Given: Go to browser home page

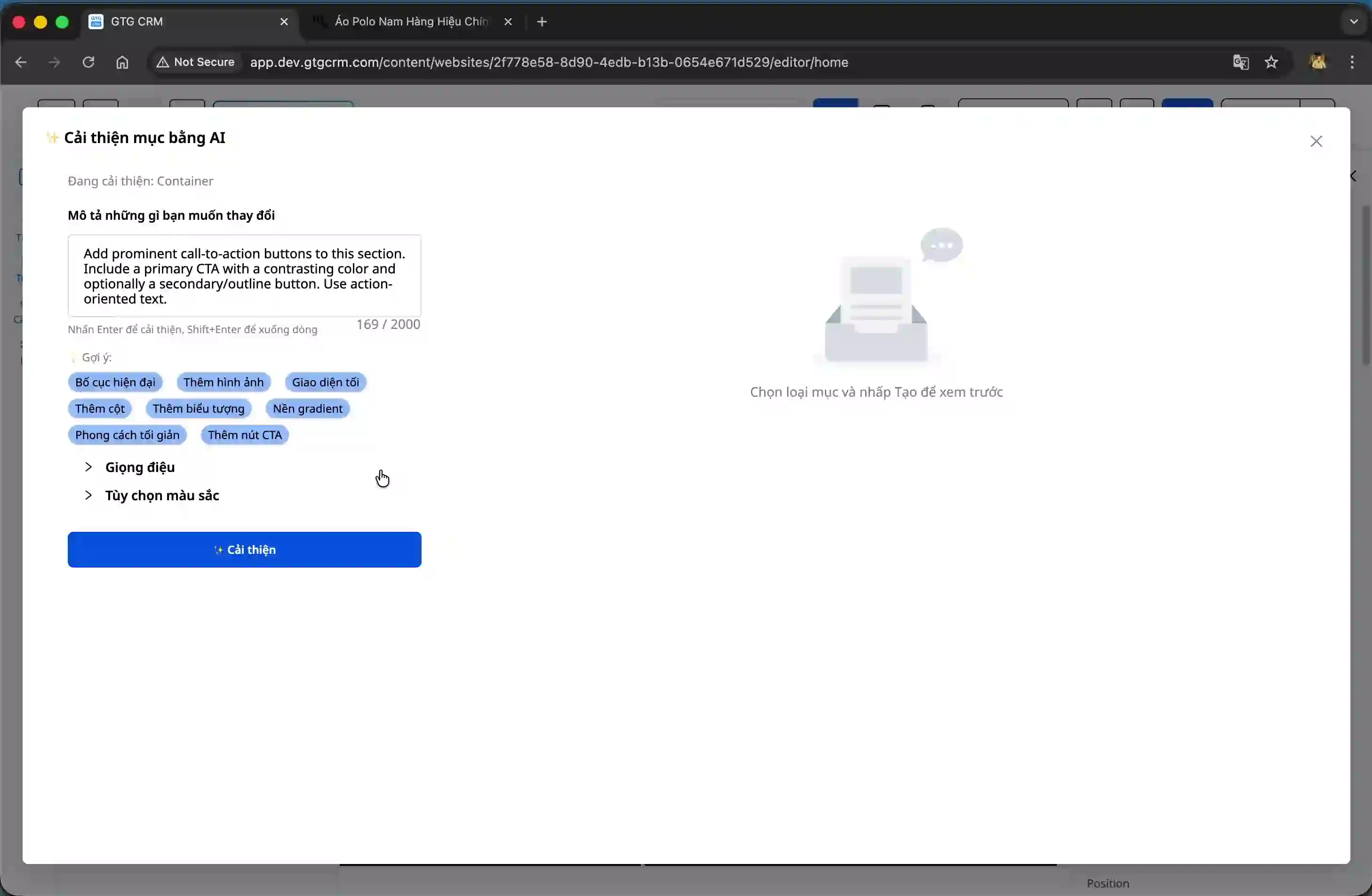Looking at the screenshot, I should click(x=122, y=62).
